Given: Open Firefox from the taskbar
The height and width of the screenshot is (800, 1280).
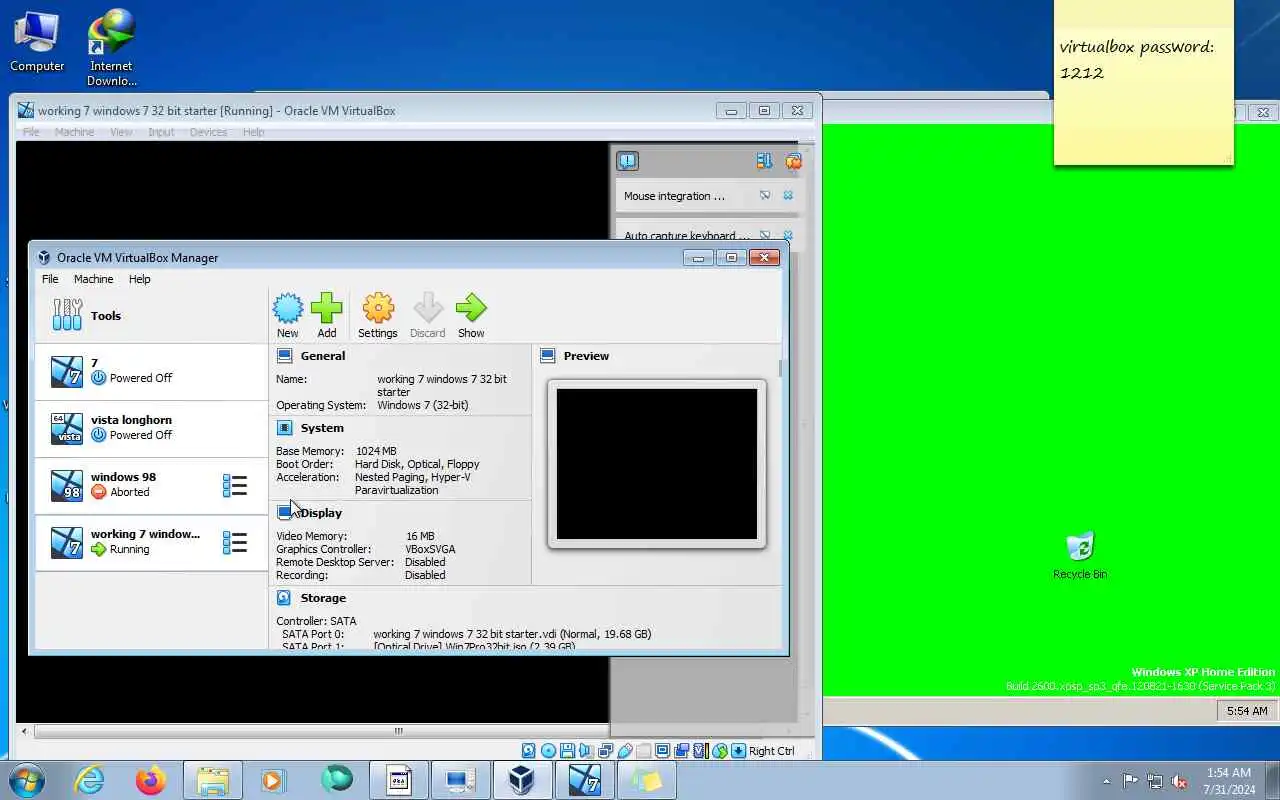Looking at the screenshot, I should (x=151, y=779).
